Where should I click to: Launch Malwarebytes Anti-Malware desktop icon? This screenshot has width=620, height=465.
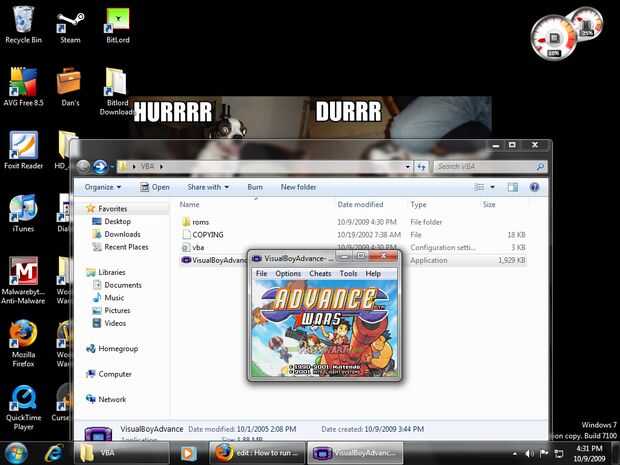pyautogui.click(x=23, y=281)
